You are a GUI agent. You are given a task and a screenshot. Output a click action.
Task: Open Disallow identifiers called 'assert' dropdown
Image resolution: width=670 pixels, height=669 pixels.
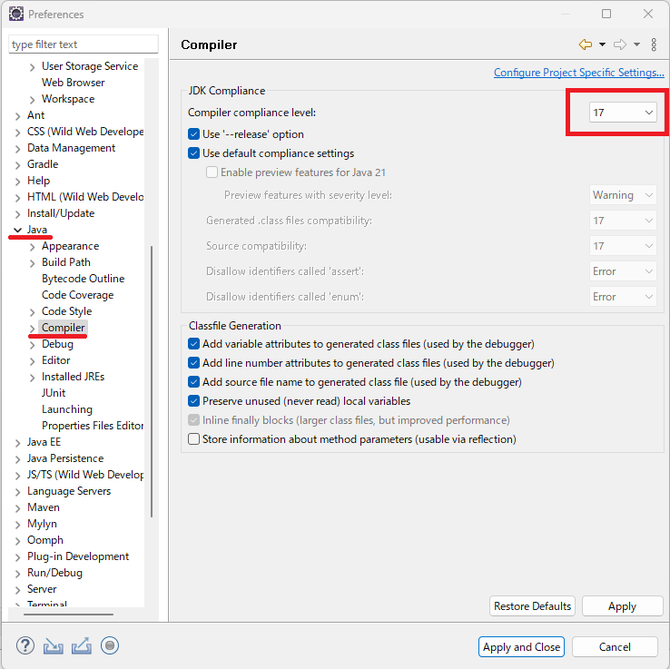pyautogui.click(x=623, y=271)
